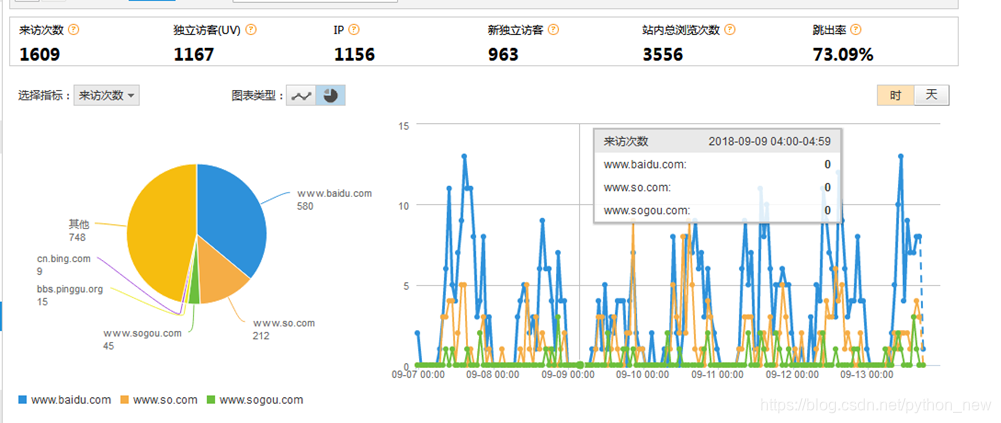Select hourly 时 granularity
The image size is (1001, 423).
tap(896, 96)
